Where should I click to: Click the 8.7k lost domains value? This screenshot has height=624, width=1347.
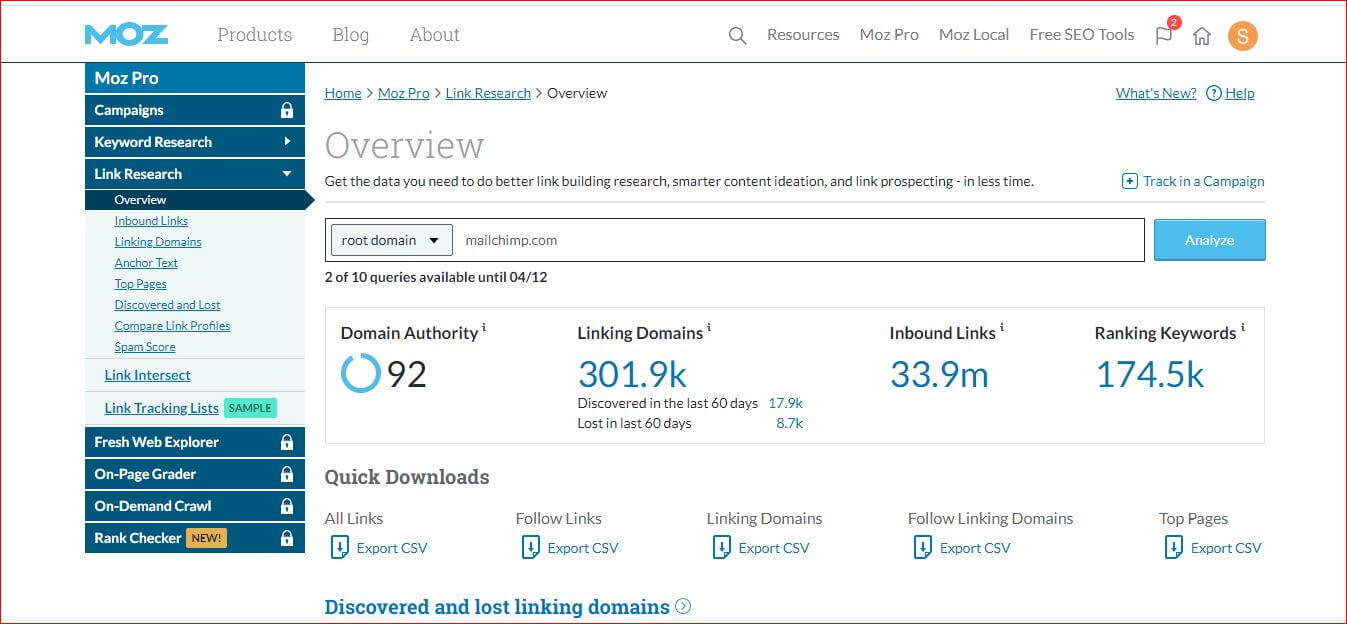coord(789,424)
